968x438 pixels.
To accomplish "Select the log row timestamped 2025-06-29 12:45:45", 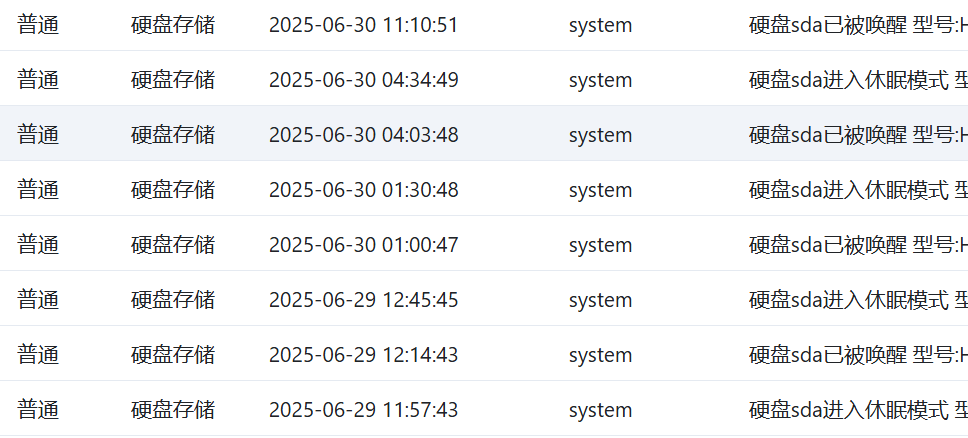I will tap(484, 298).
